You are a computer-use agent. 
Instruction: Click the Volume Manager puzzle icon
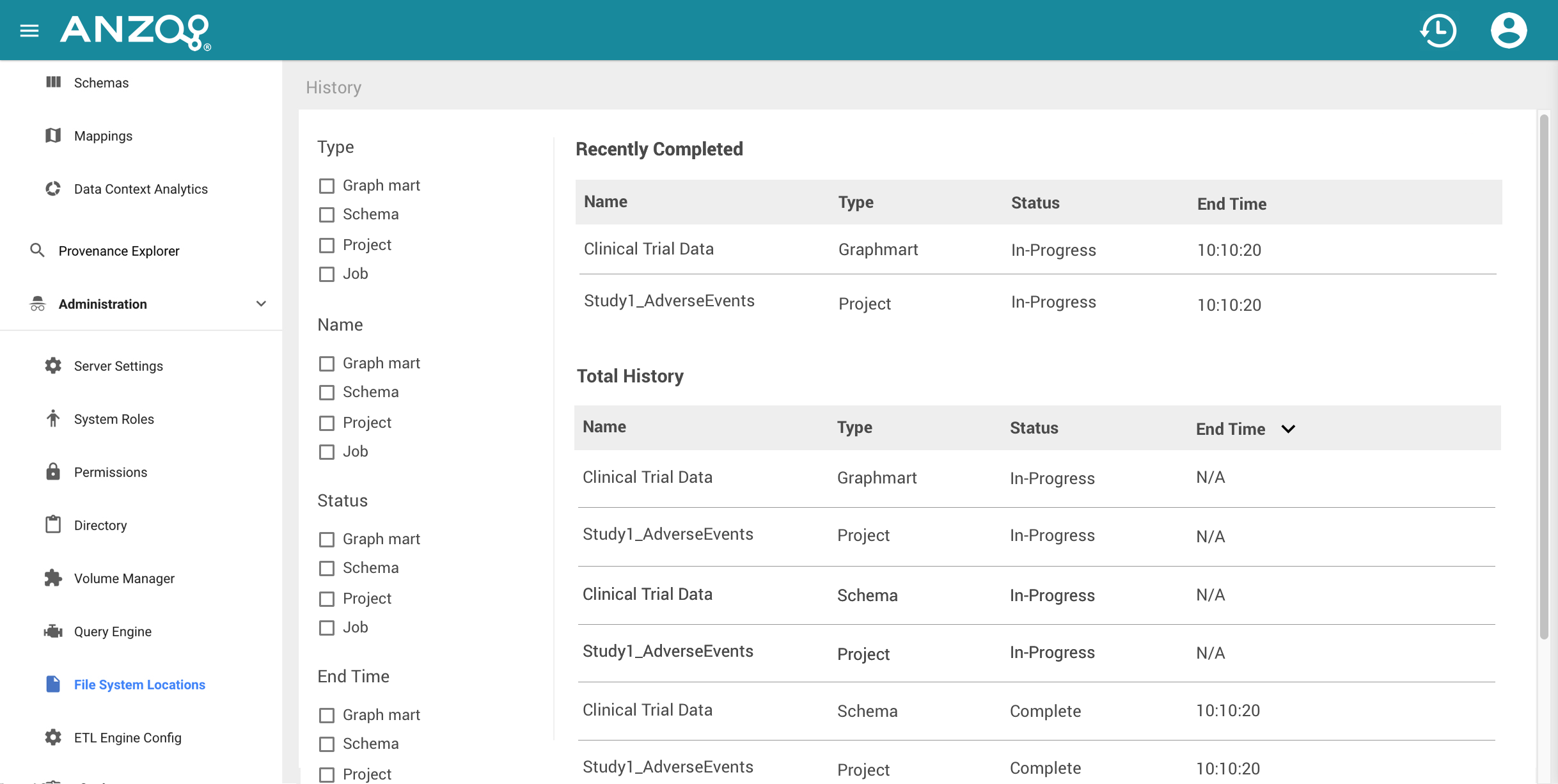pos(53,578)
